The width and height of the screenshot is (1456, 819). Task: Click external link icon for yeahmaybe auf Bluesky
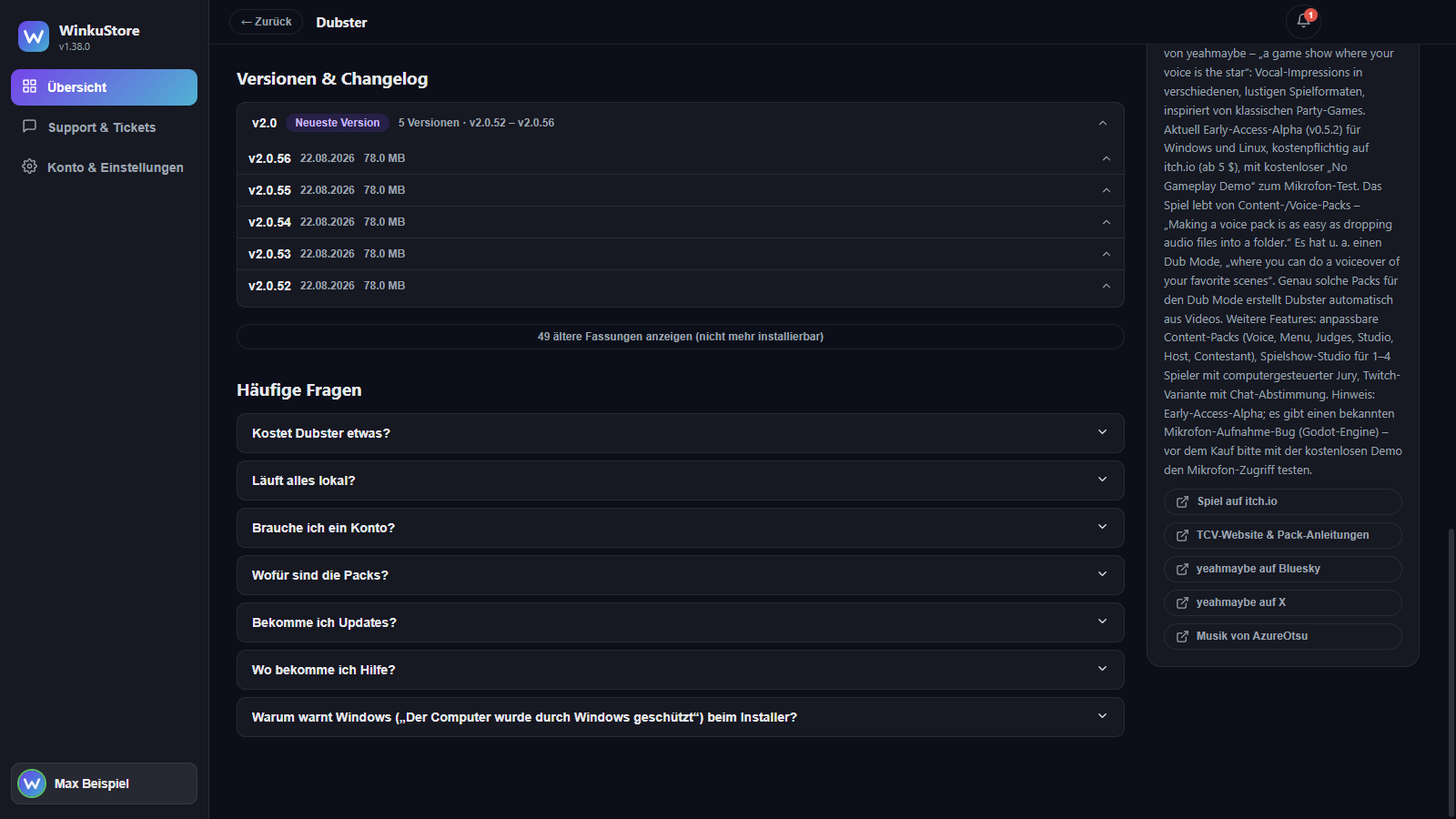click(1182, 569)
